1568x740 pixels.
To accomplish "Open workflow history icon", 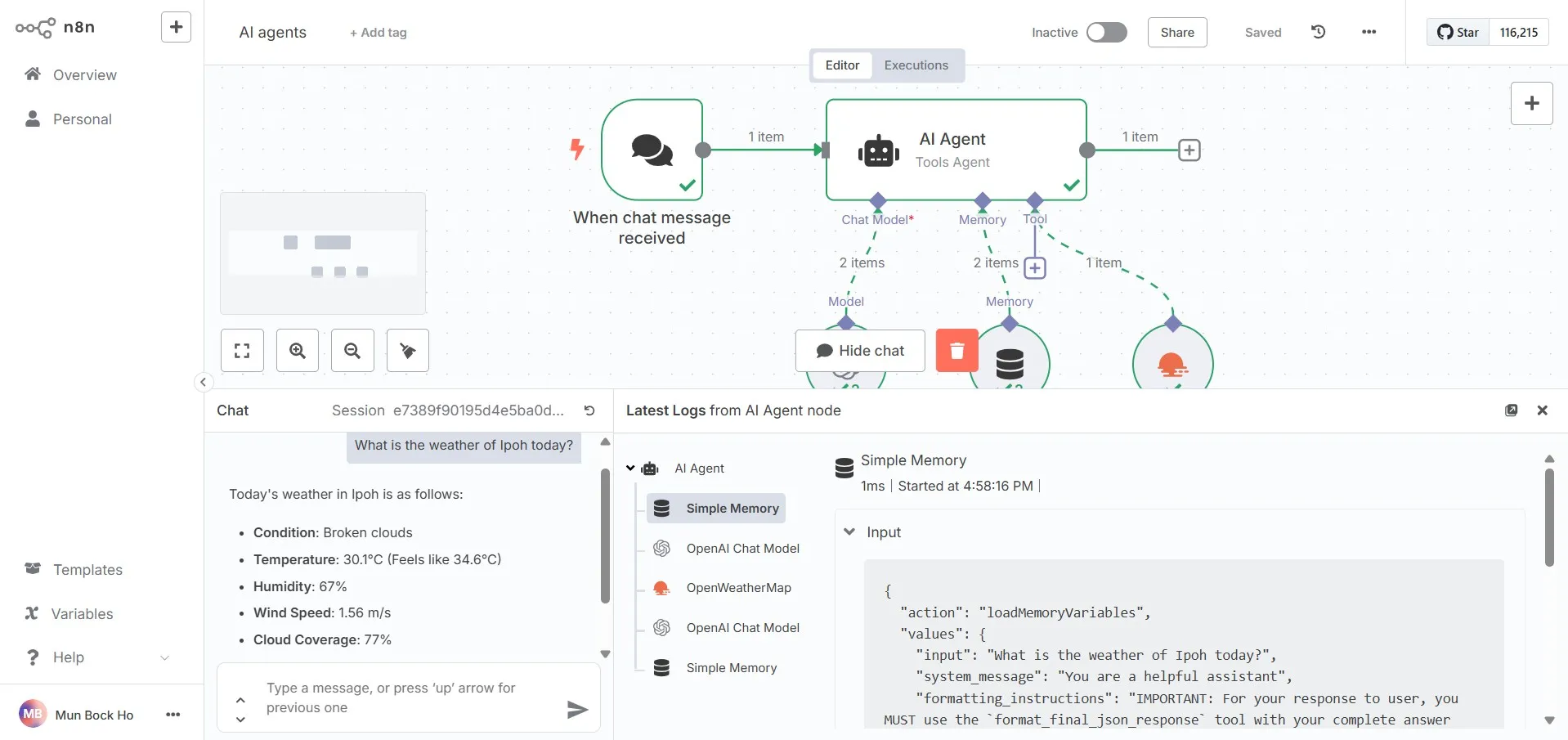I will pos(1318,32).
